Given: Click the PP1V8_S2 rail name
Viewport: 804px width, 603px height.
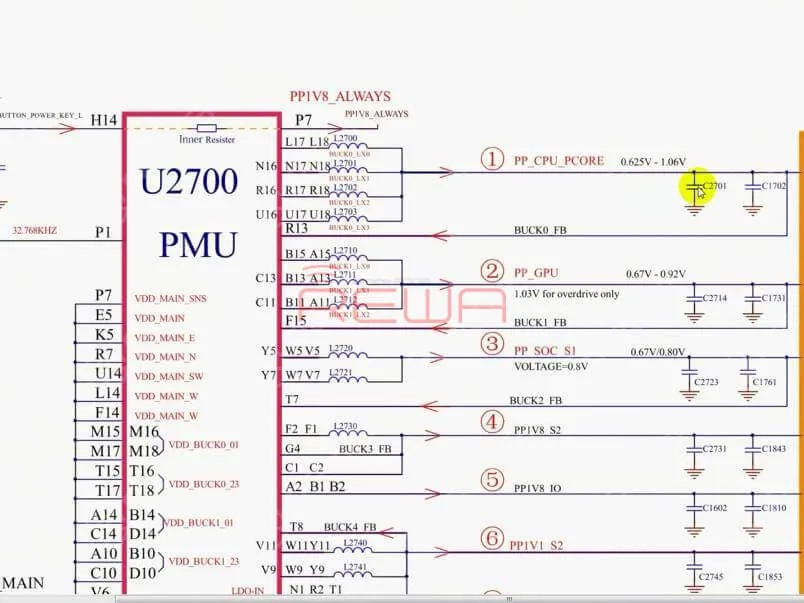Looking at the screenshot, I should [x=537, y=430].
